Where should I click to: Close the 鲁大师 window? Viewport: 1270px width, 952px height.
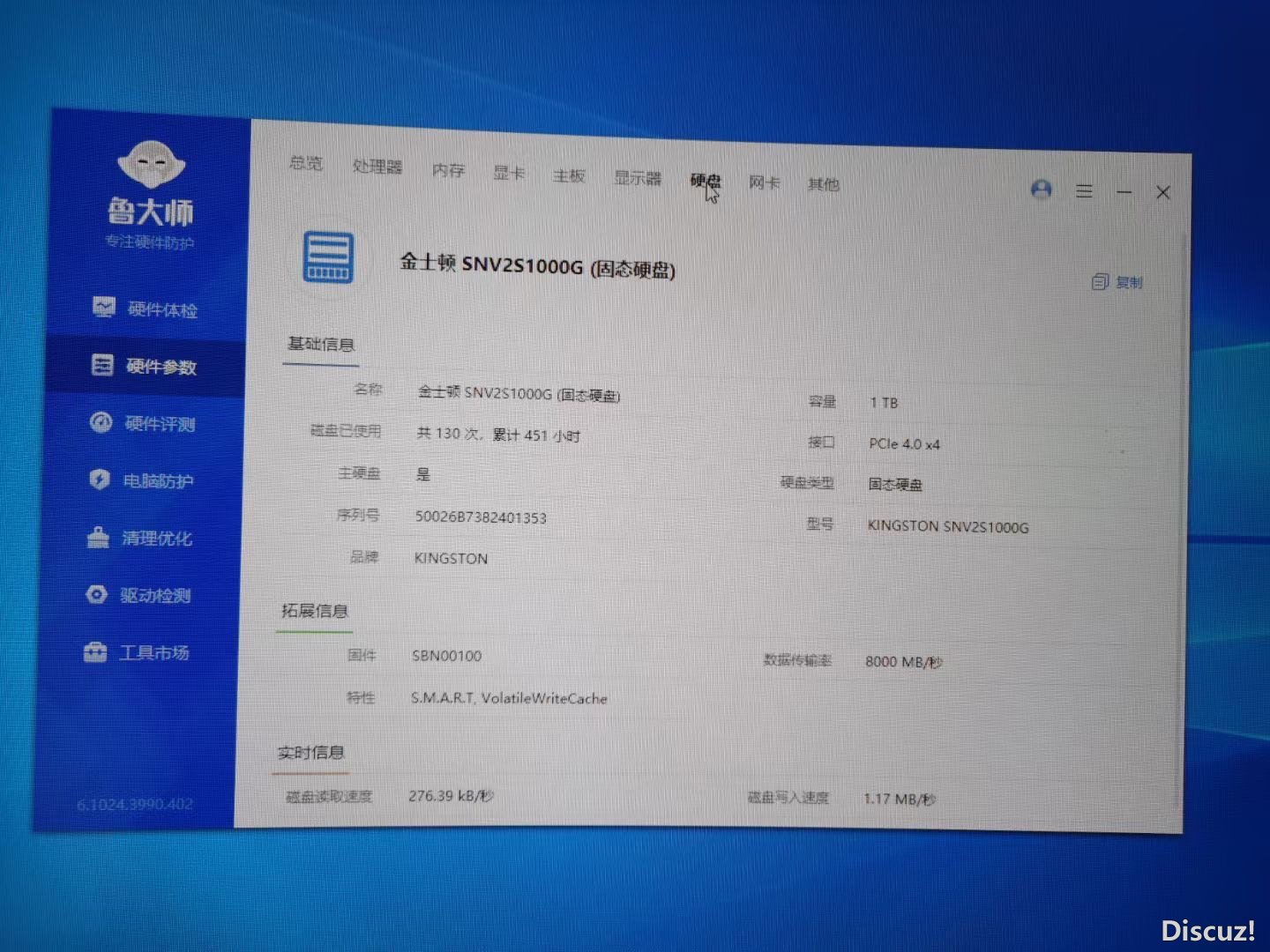1163,192
